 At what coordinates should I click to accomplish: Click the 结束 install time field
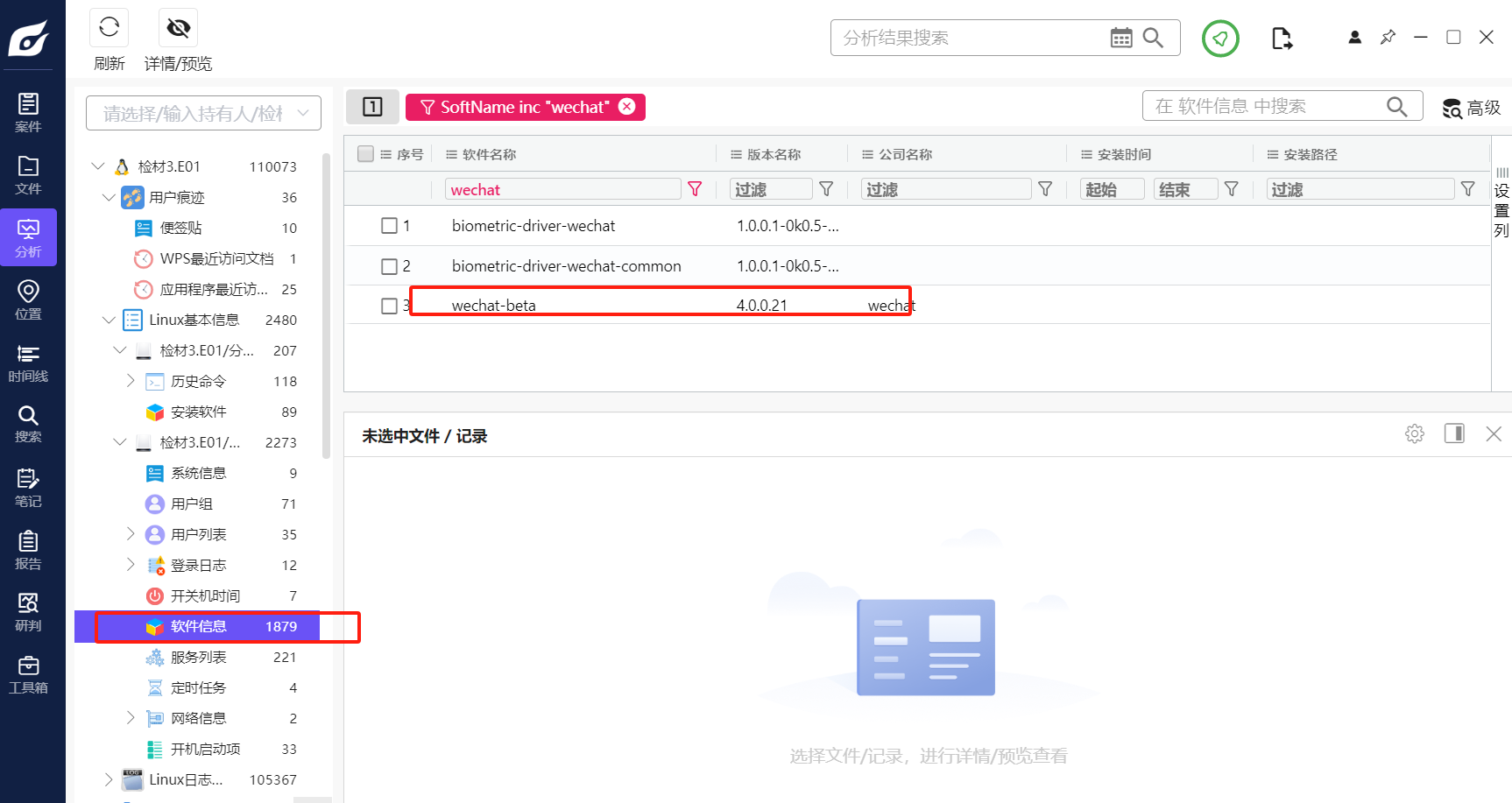[x=1185, y=189]
